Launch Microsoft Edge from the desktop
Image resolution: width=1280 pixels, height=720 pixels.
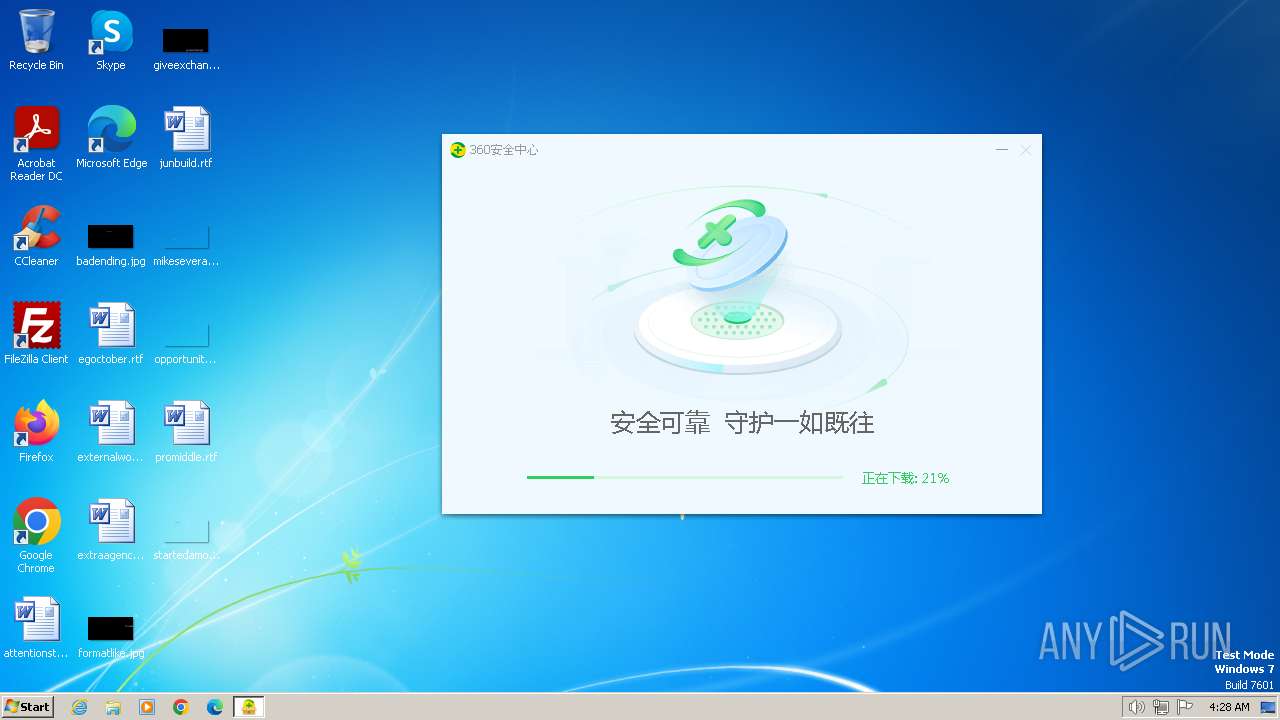(111, 138)
